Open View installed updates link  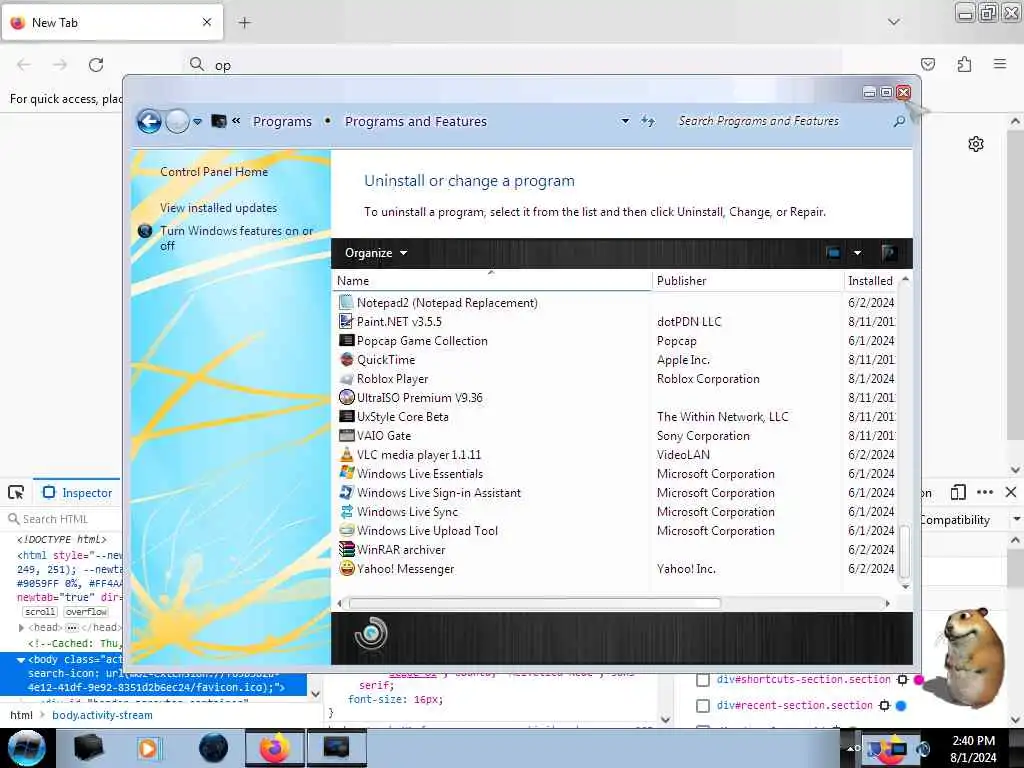tap(218, 208)
